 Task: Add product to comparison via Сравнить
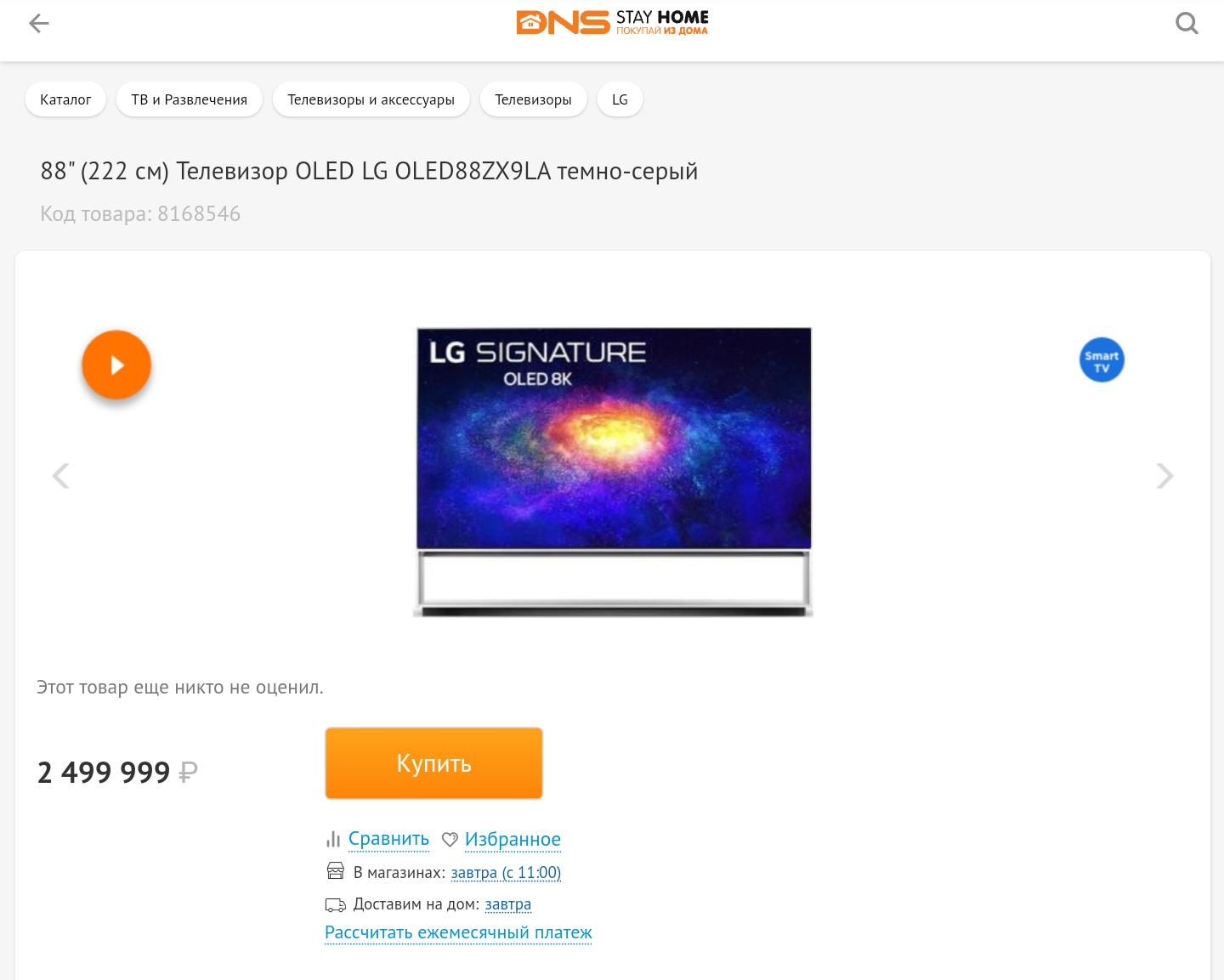pyautogui.click(x=388, y=839)
